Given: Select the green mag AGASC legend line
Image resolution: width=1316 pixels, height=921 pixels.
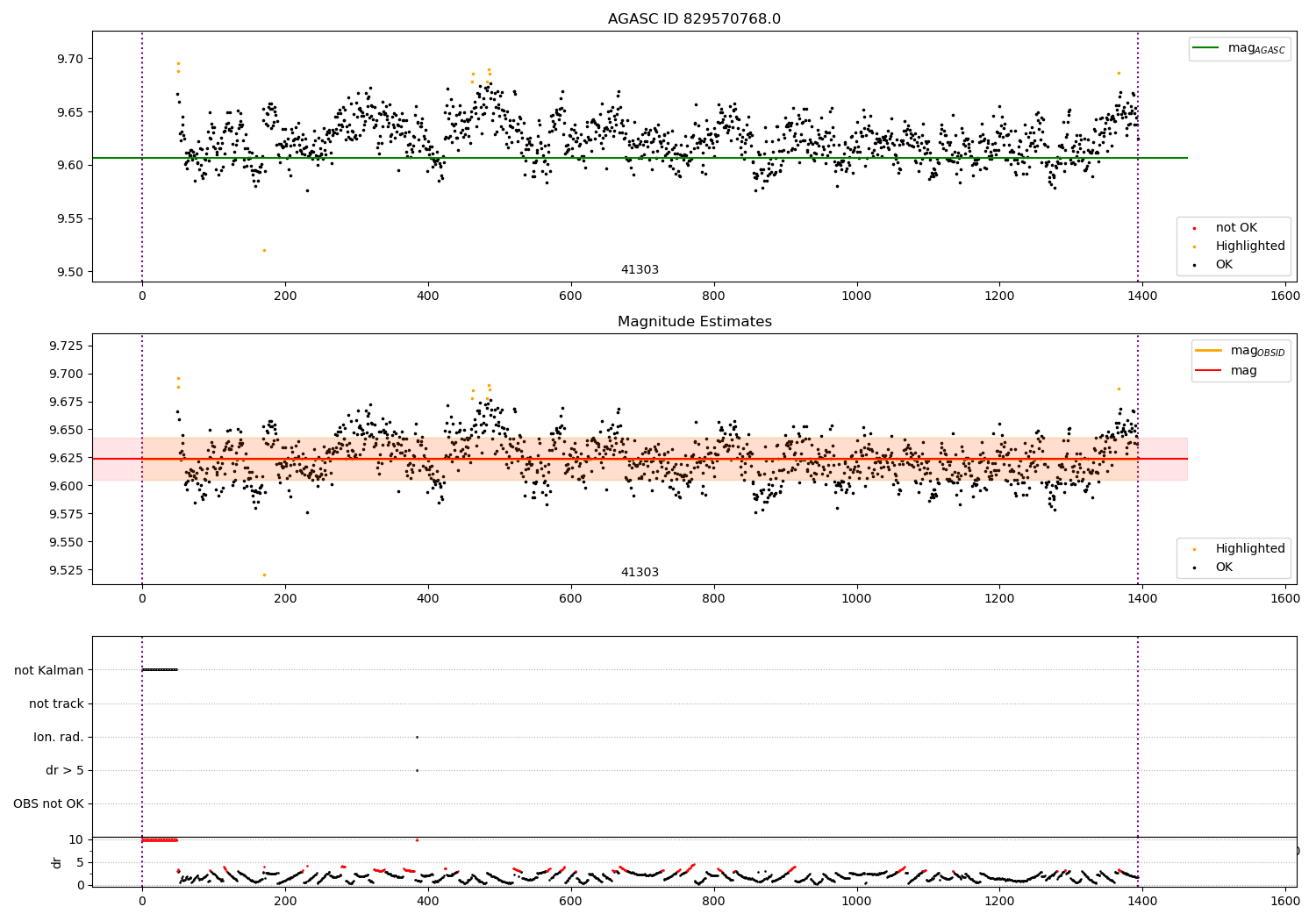Looking at the screenshot, I should (x=1206, y=48).
